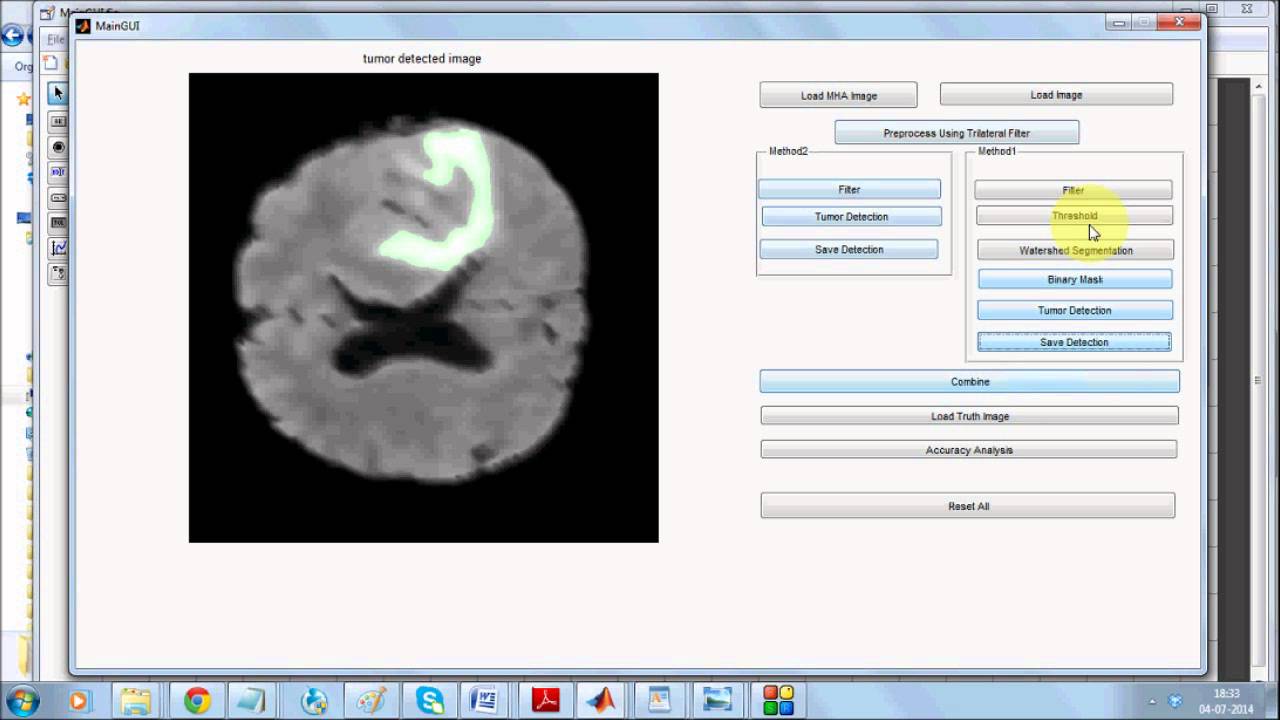Apply Filter in the Method2 panel
Viewport: 1280px width, 720px height.
(x=849, y=189)
